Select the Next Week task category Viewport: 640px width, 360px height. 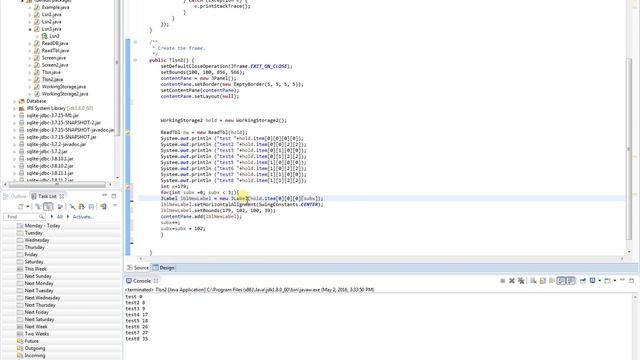coord(36,327)
